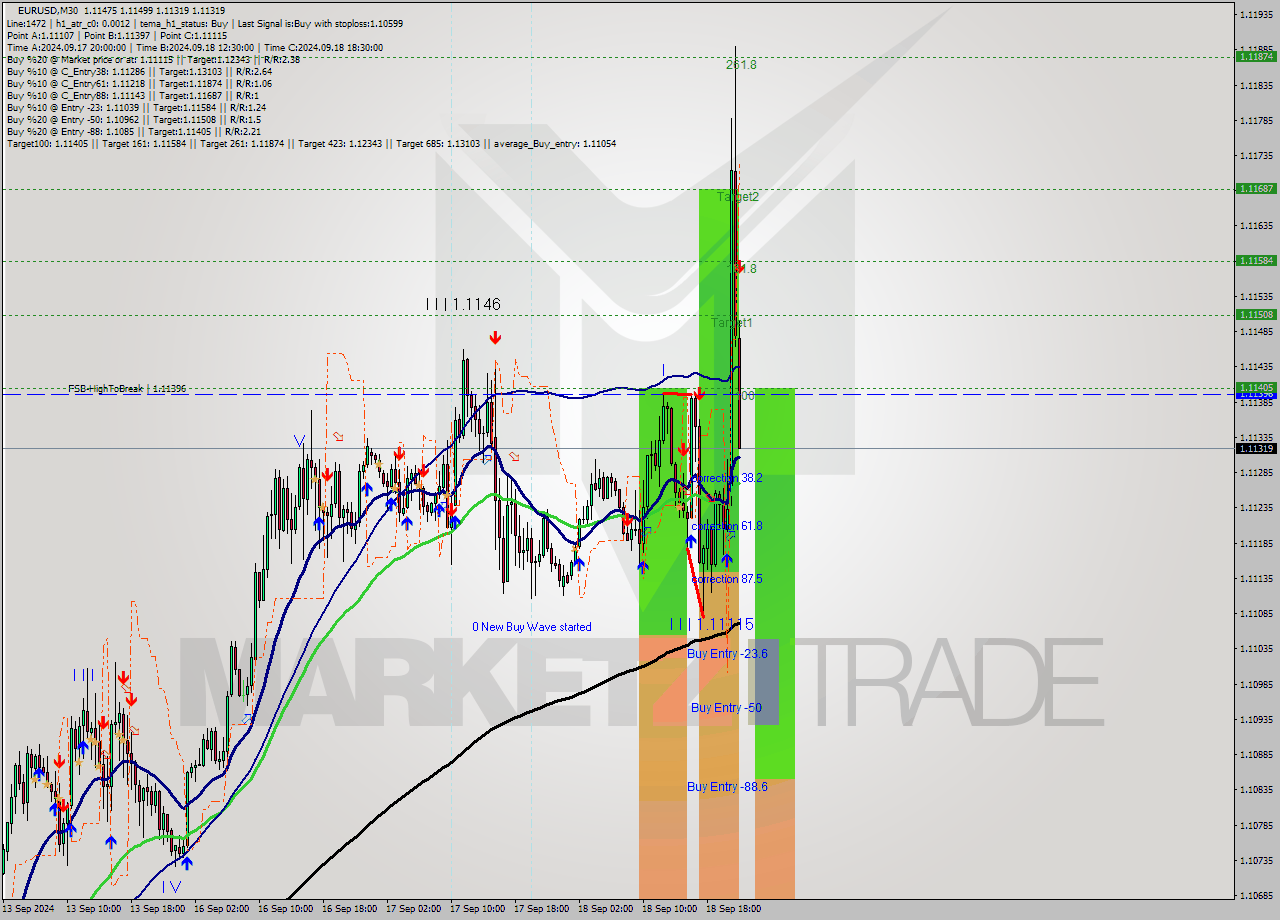The width and height of the screenshot is (1280, 920).
Task: Click current price tag 1.11319 on axis
Action: coord(1256,448)
